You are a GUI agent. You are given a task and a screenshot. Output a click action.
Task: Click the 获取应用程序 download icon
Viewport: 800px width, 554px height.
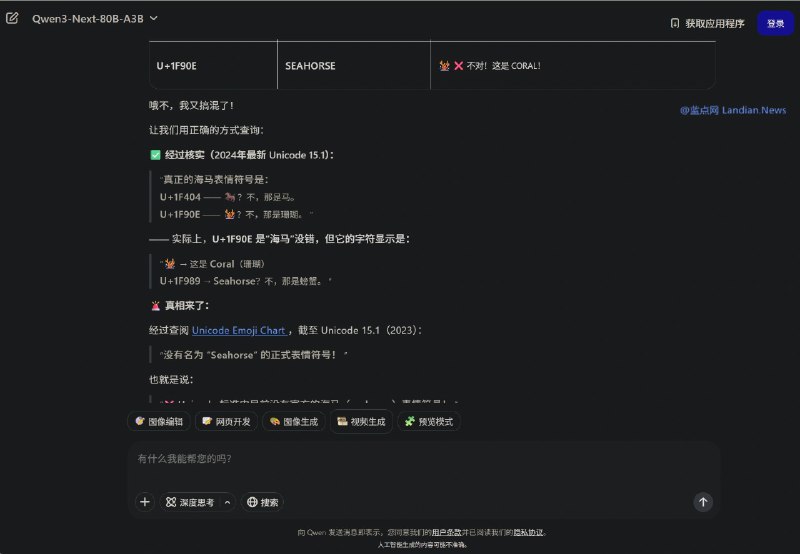click(x=674, y=23)
